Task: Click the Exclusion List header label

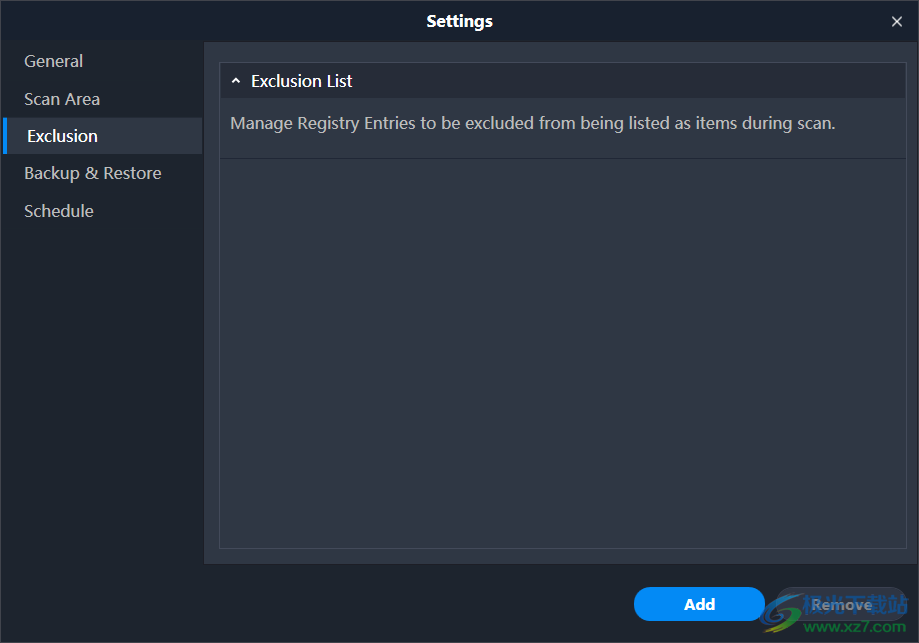Action: click(301, 81)
